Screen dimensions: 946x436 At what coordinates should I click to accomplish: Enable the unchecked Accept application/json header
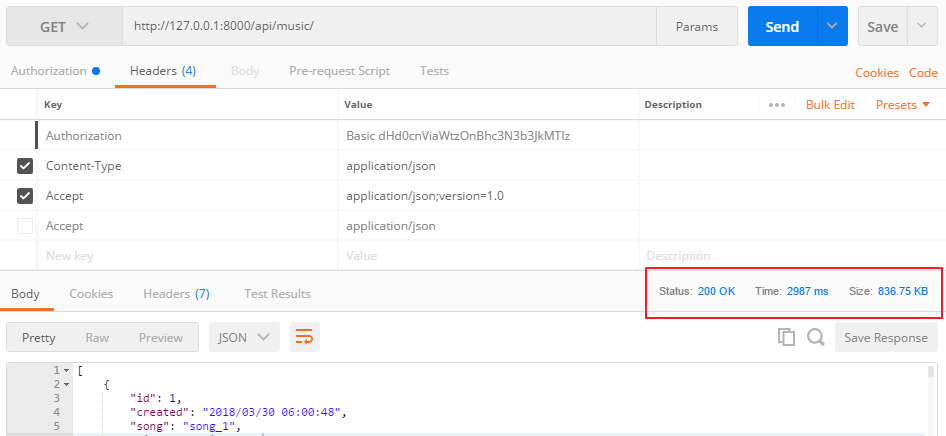click(25, 226)
